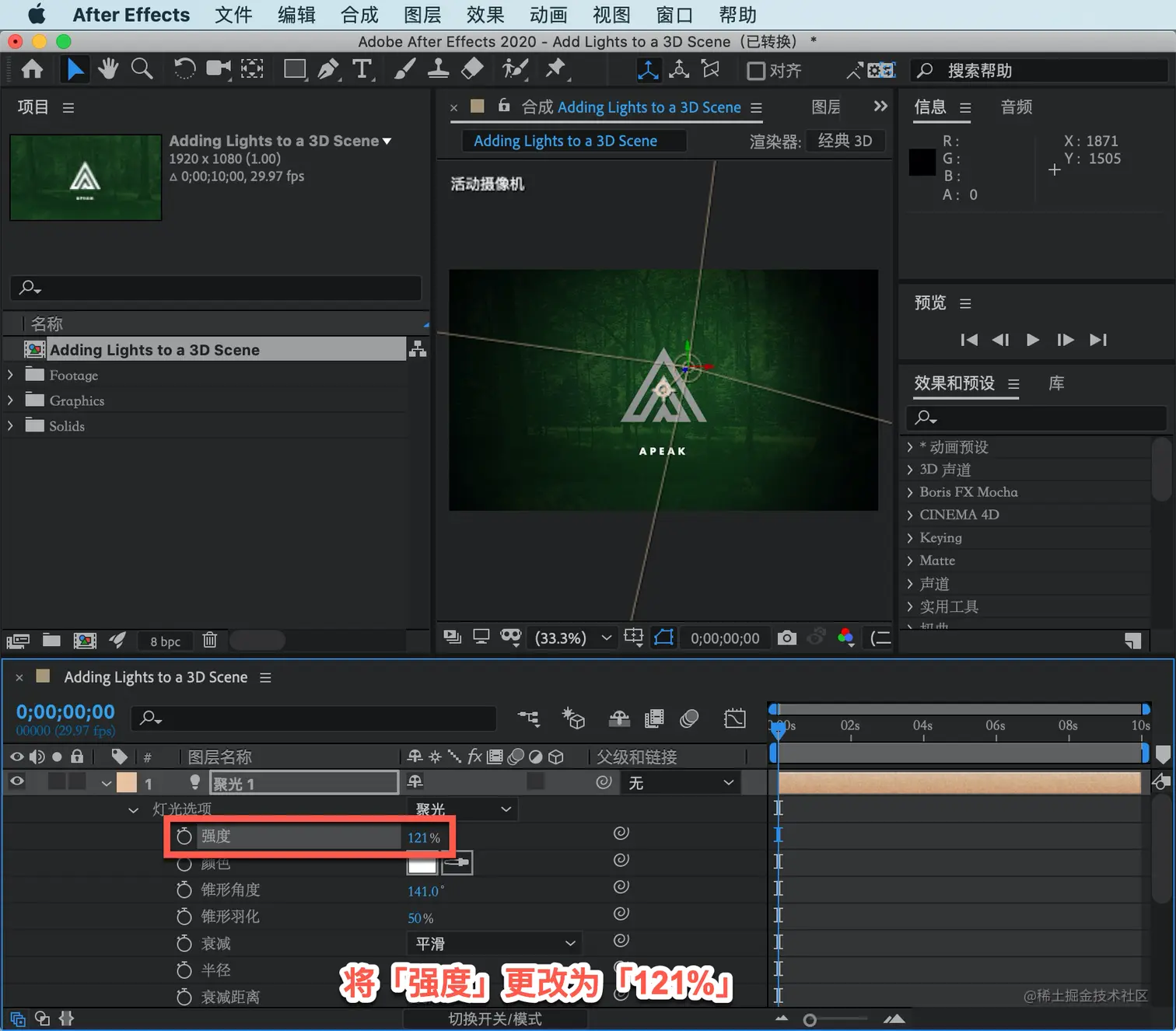Toggle the 强度 stopwatch keyframe
Screen dimensions: 1176x1031
tap(184, 837)
